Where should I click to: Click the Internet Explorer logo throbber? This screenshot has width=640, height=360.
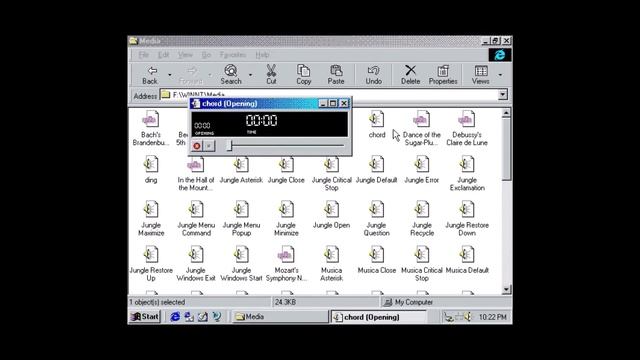click(x=500, y=55)
